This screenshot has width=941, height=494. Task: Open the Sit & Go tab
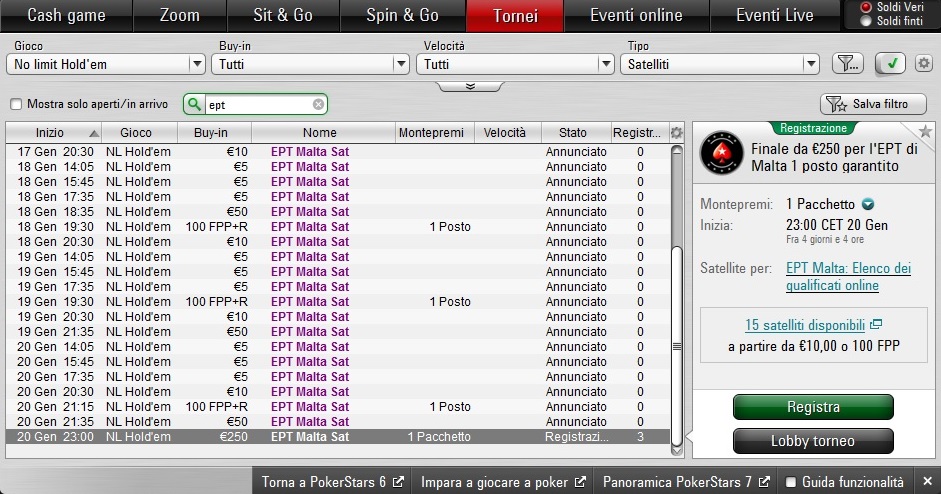(283, 16)
